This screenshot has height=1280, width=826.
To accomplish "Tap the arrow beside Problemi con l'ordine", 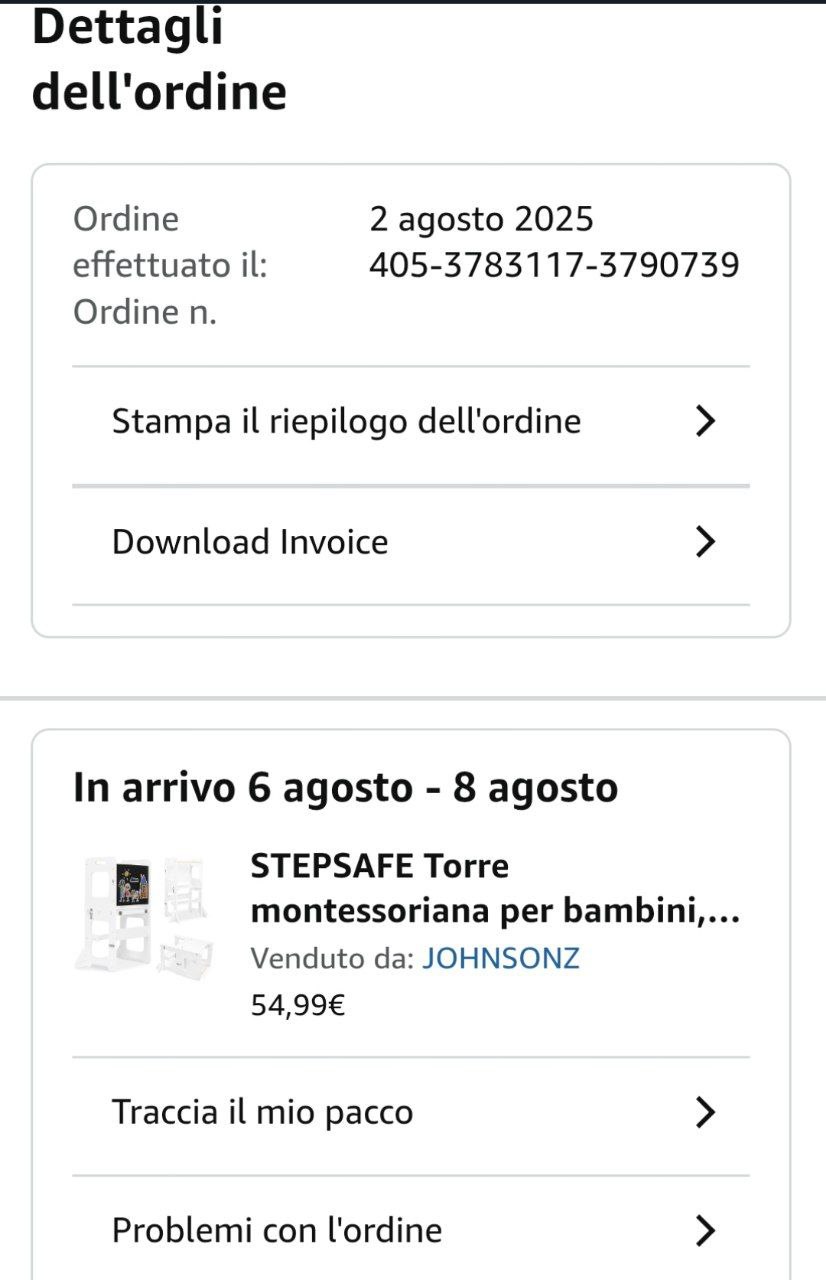I will click(706, 1230).
